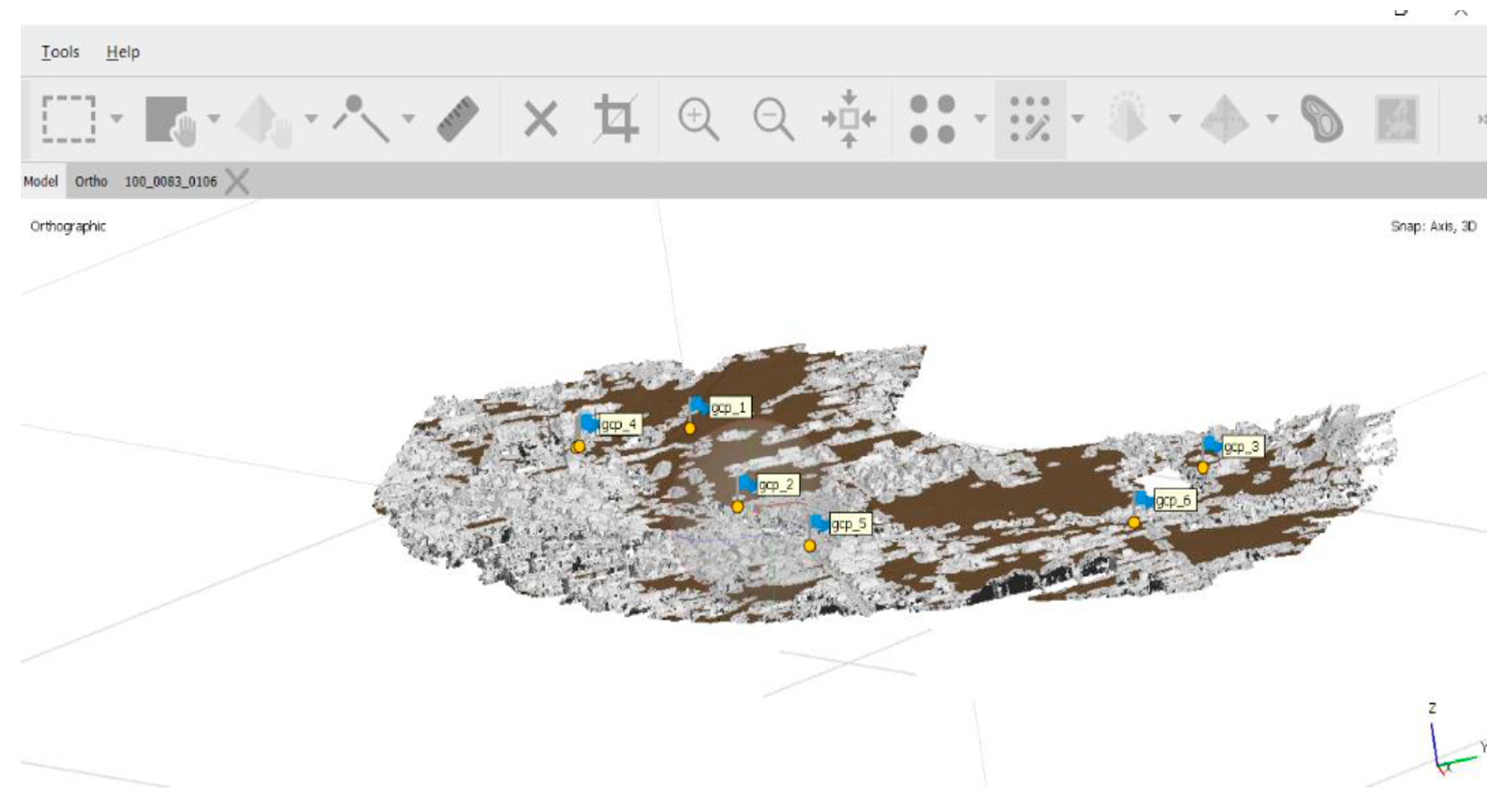Toggle the point cloud view

(932, 119)
